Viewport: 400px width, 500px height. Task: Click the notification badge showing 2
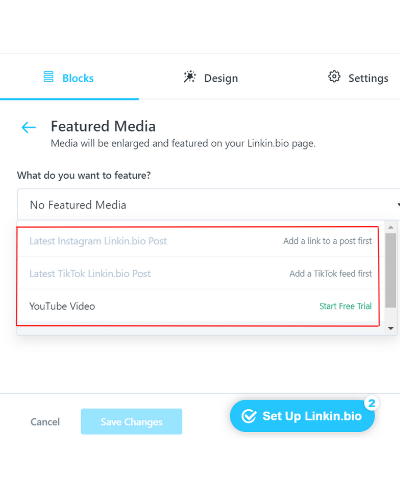372,403
